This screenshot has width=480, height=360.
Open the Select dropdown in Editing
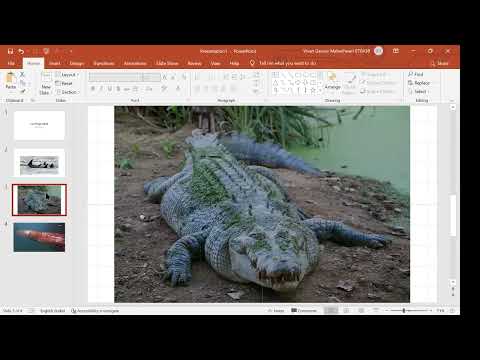419,91
